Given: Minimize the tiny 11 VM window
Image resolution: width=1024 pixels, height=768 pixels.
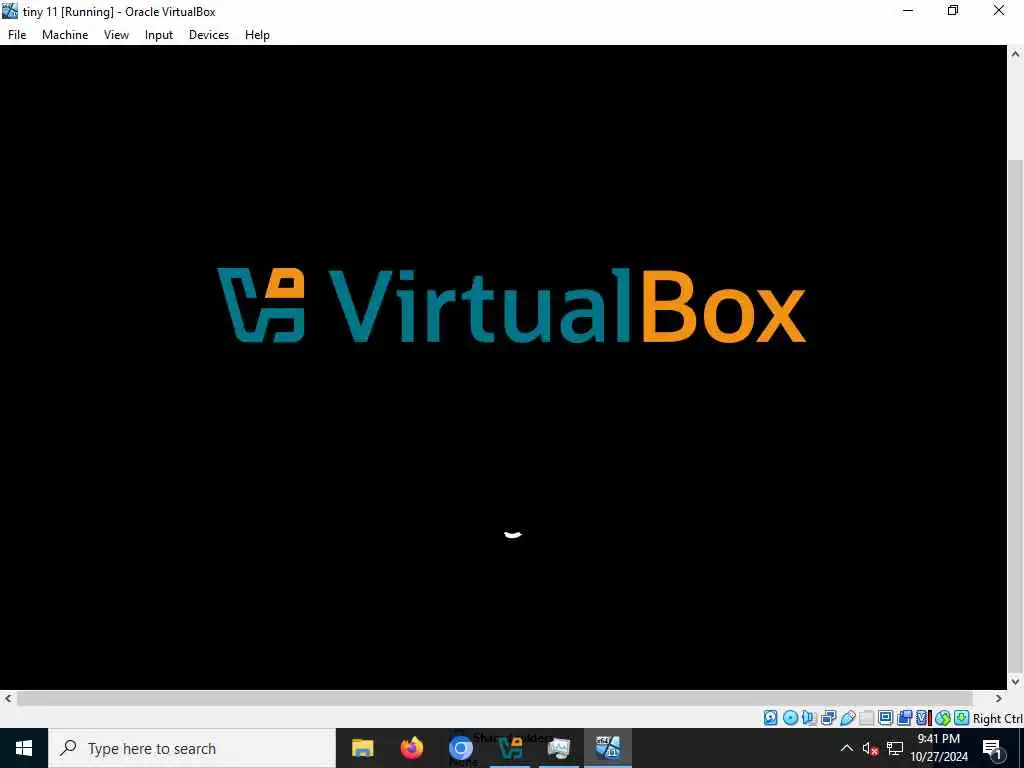Looking at the screenshot, I should click(908, 10).
